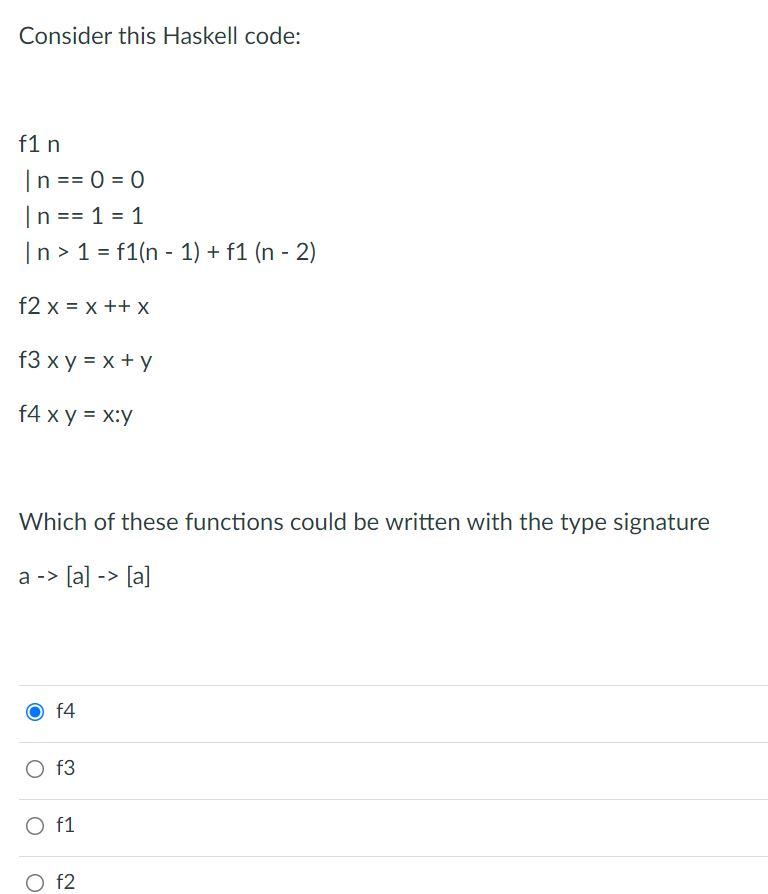Click the 'Consider this Haskell code:' heading
This screenshot has height=894, width=768.
pyautogui.click(x=160, y=36)
